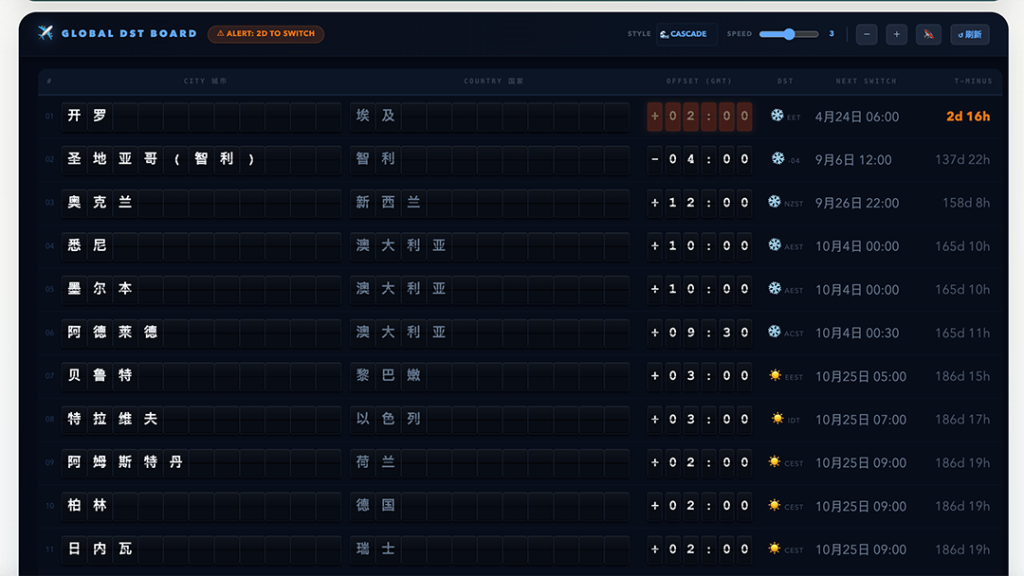The image size is (1024, 576).
Task: Click the speed slider handle
Action: click(788, 34)
